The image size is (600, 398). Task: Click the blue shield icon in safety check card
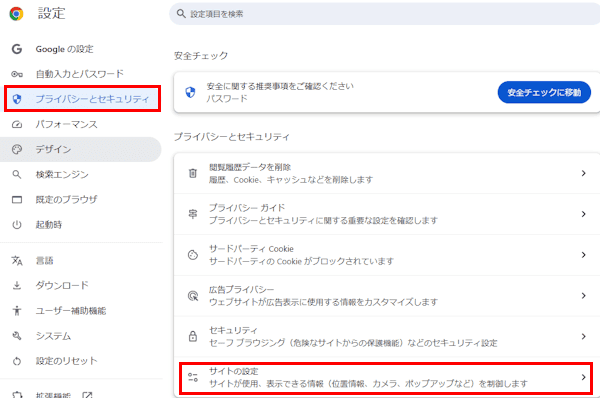click(x=190, y=92)
